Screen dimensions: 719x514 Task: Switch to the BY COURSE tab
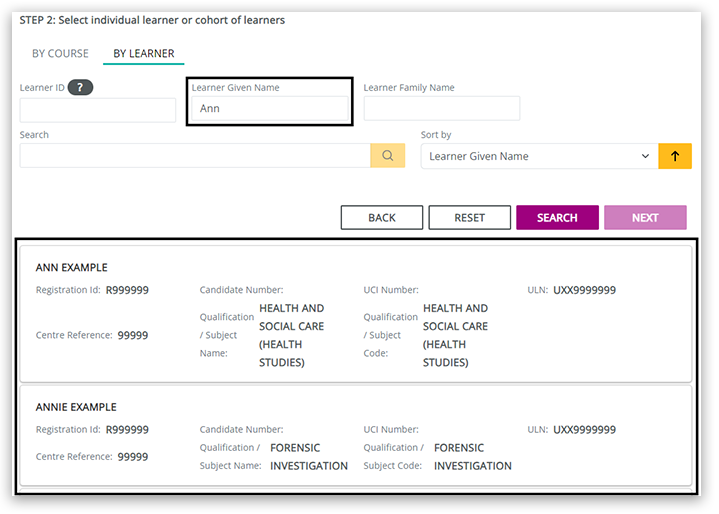pos(60,53)
